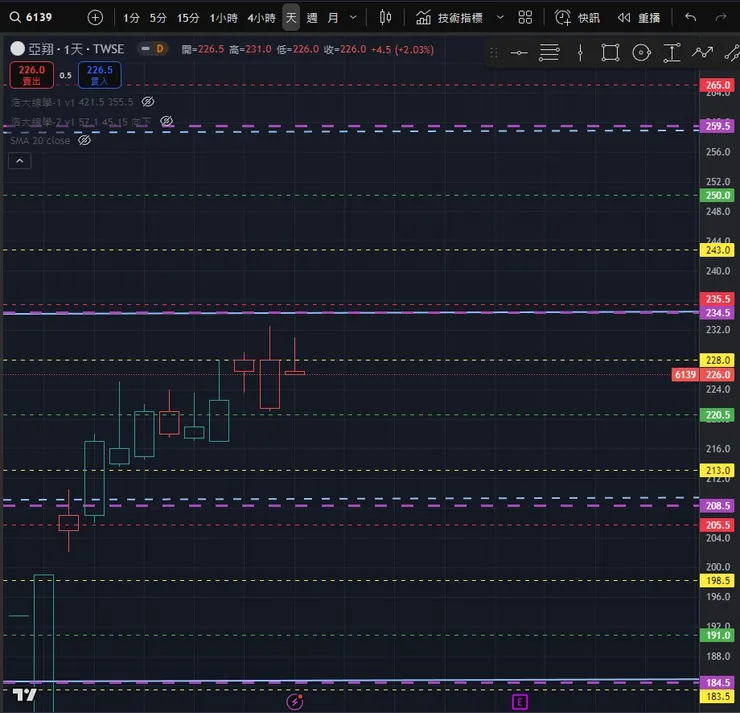Start bar replay with 重播 button

639,18
